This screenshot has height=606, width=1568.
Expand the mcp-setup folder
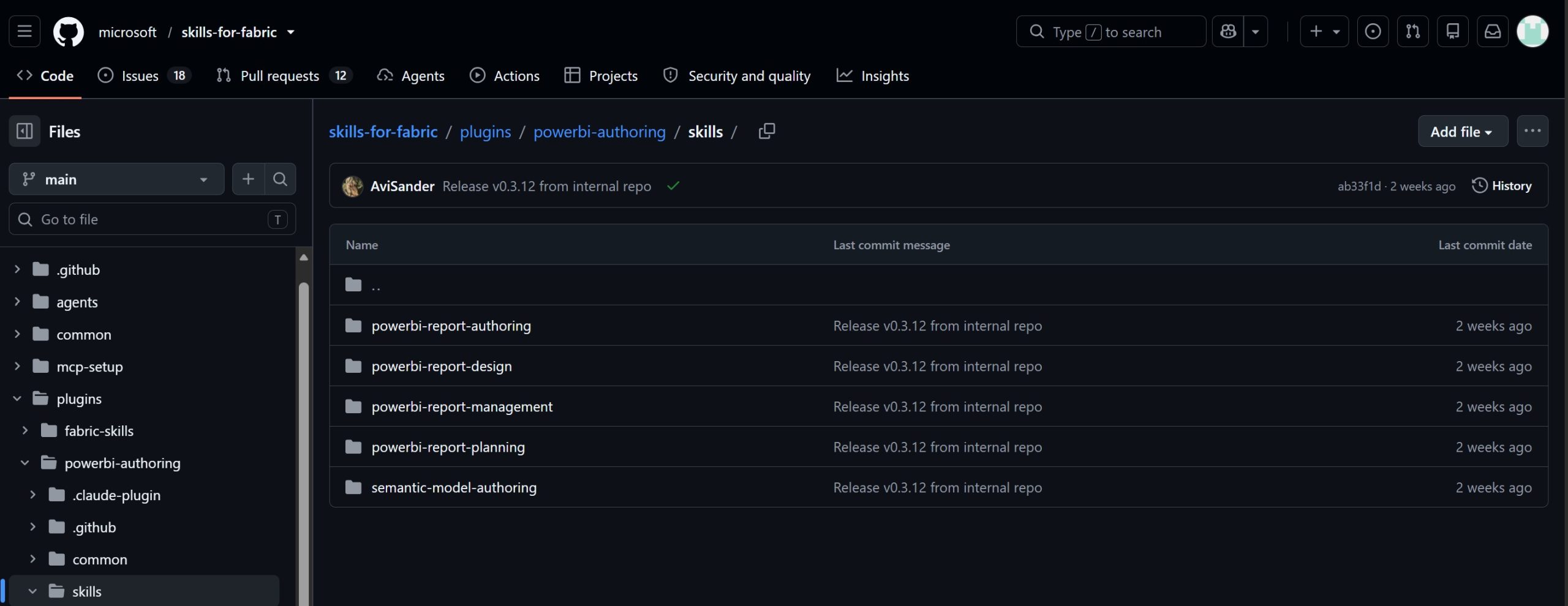tap(17, 366)
